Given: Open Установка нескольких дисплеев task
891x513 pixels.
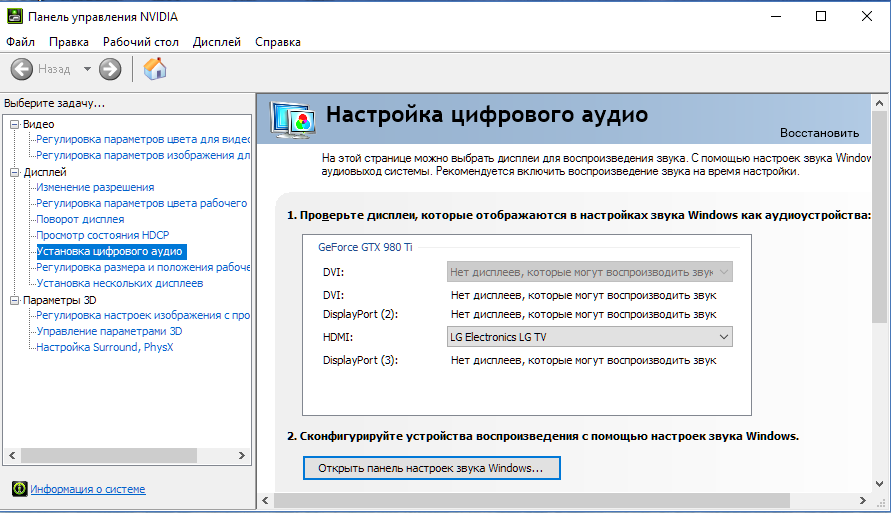Looking at the screenshot, I should pyautogui.click(x=119, y=283).
